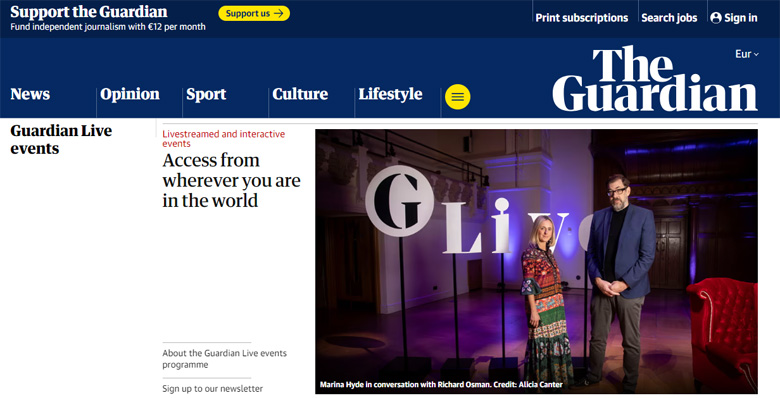Click the Marina Hyde and Richard Osman photo
The image size is (780, 398).
point(536,261)
